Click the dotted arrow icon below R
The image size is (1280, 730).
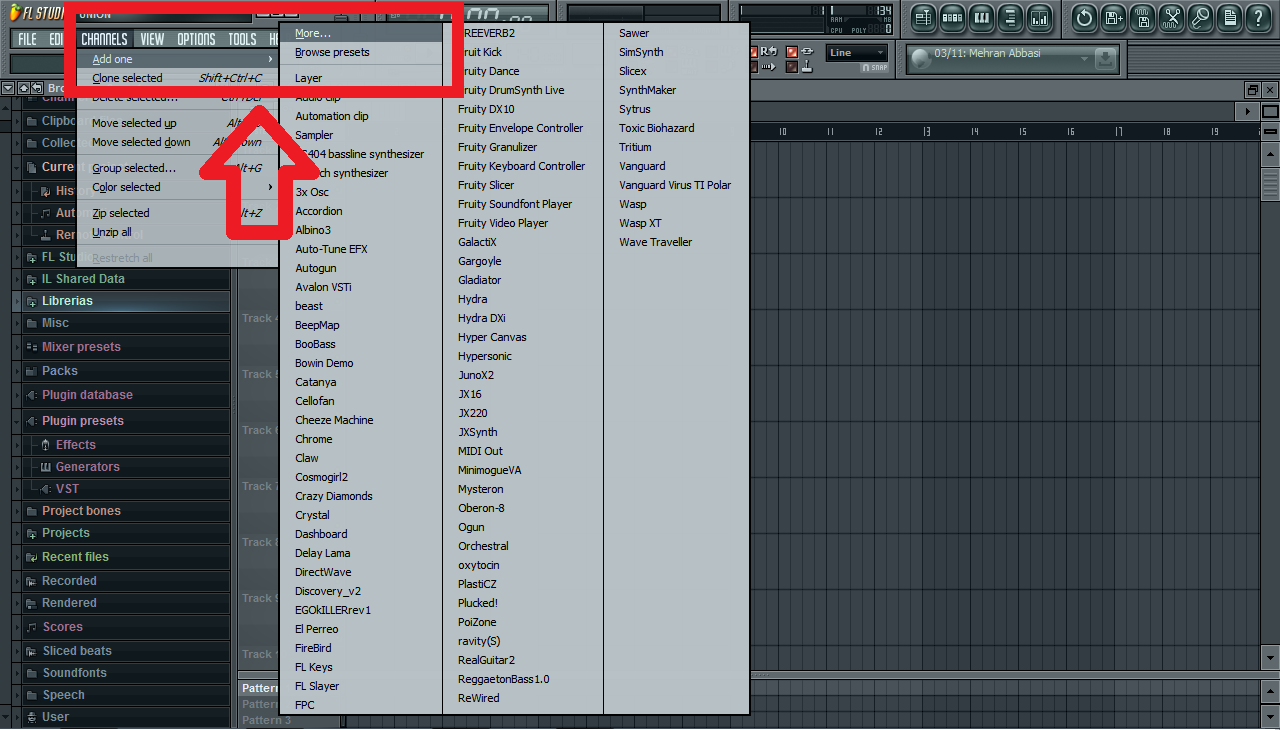[769, 67]
